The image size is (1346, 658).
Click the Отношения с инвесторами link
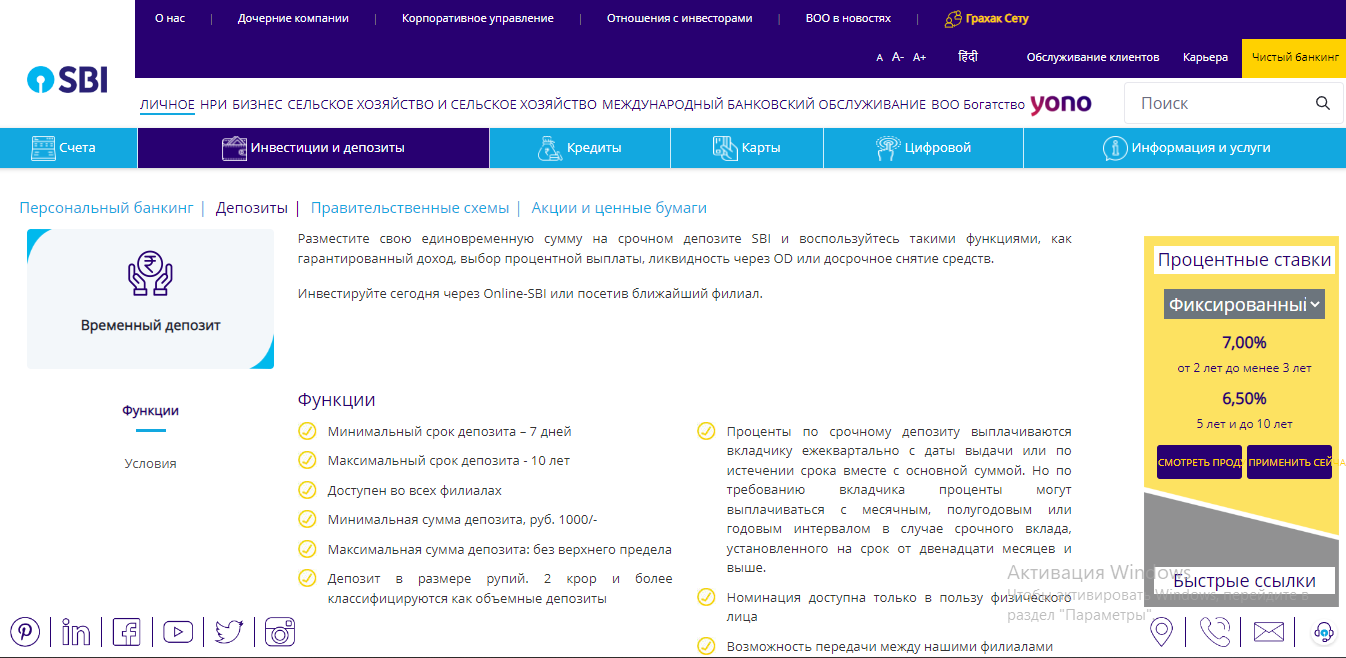click(680, 18)
